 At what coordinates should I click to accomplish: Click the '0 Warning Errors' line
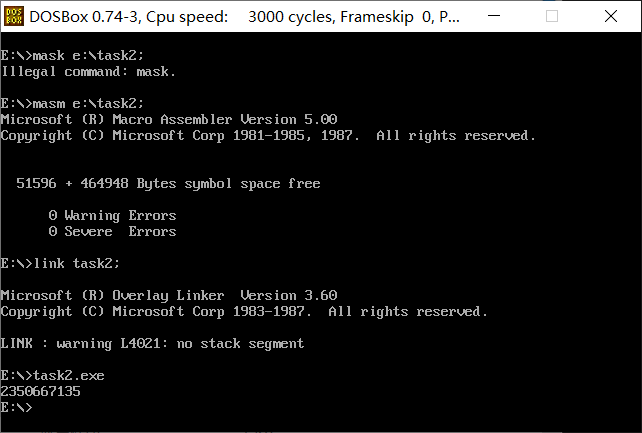(113, 216)
